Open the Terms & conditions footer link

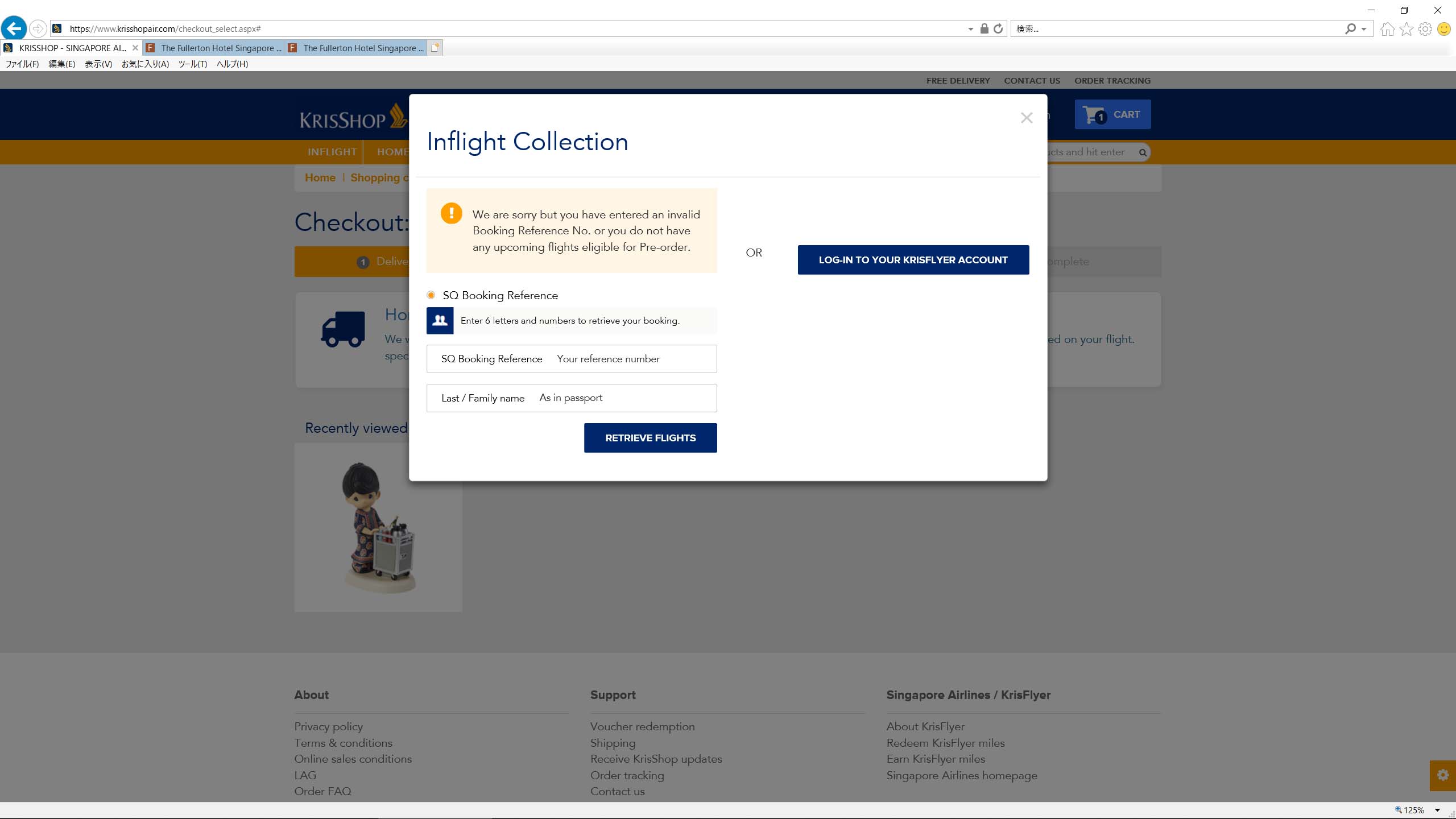click(343, 743)
